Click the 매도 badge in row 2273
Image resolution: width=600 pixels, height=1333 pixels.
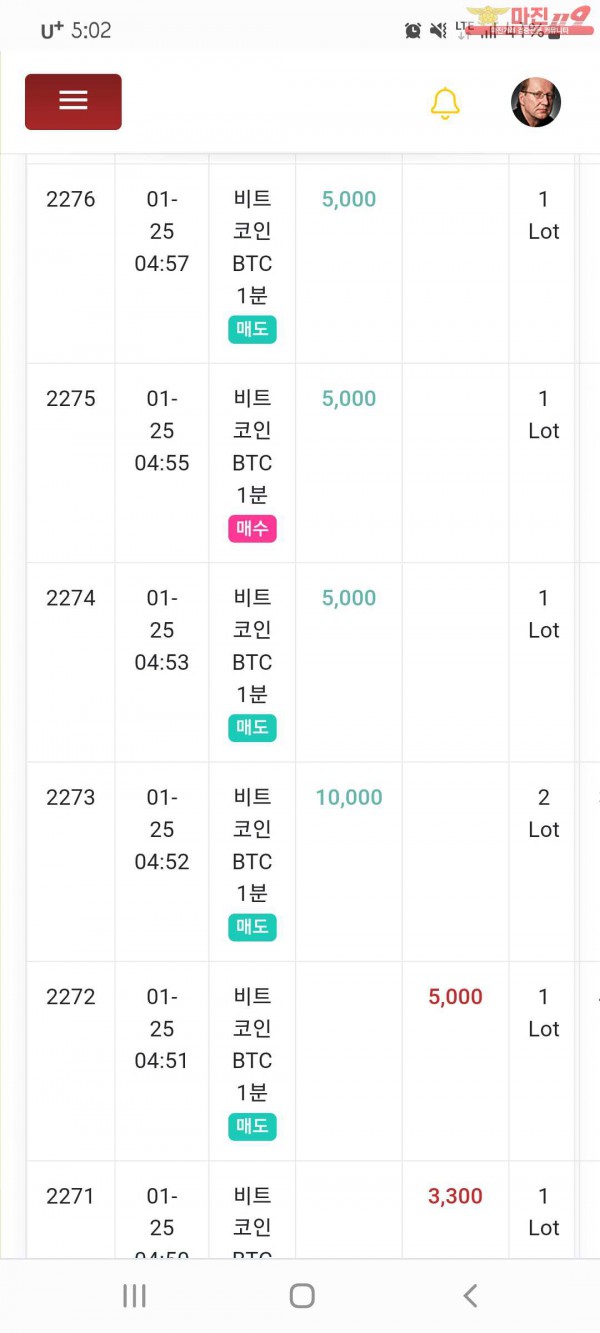252,927
